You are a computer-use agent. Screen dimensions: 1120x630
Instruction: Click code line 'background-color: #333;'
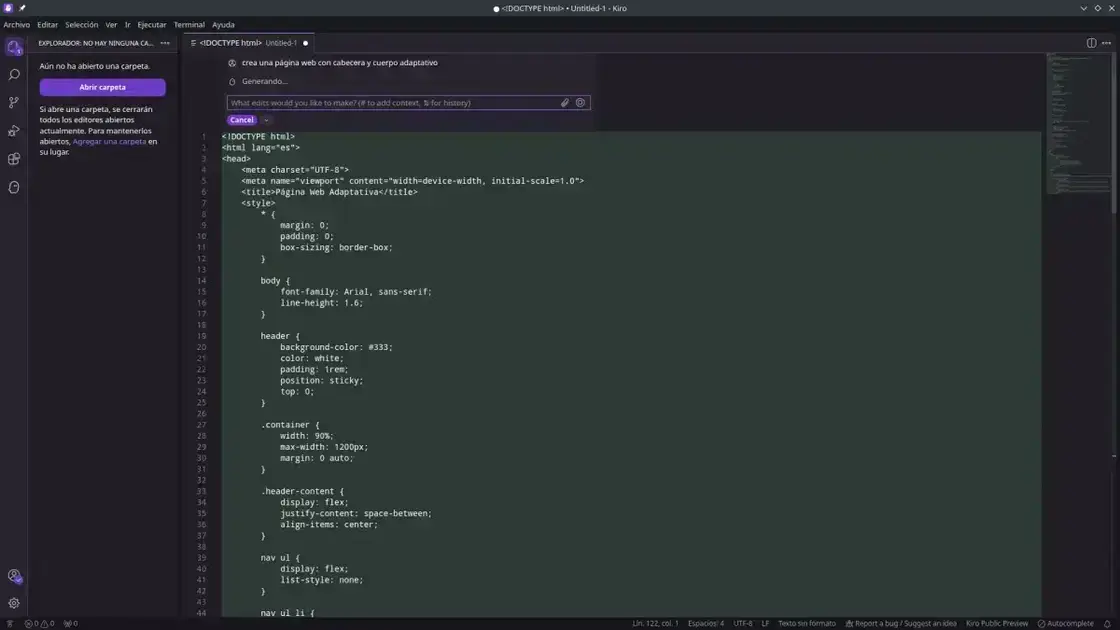pyautogui.click(x=336, y=347)
